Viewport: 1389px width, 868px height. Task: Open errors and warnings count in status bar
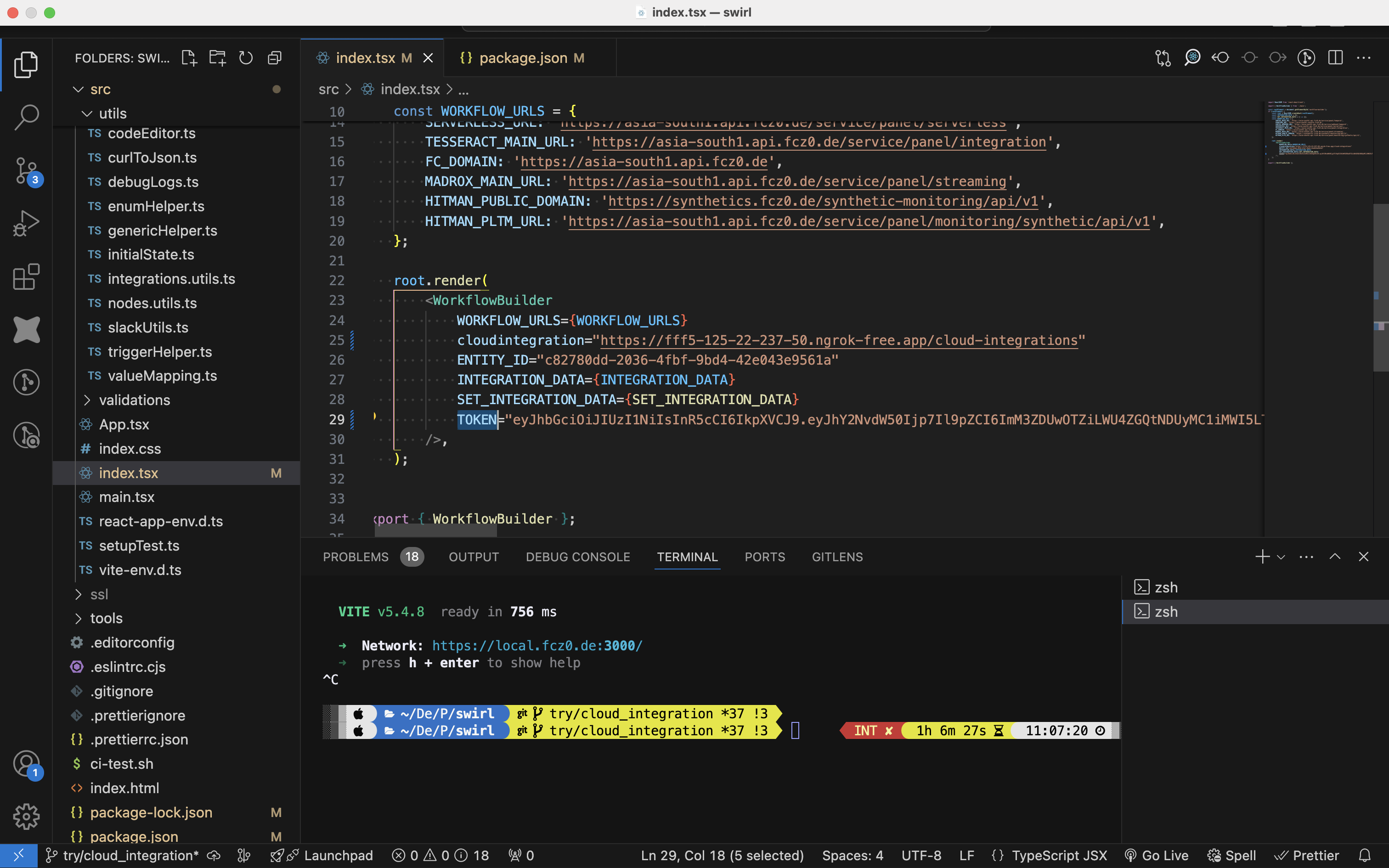coord(440,855)
